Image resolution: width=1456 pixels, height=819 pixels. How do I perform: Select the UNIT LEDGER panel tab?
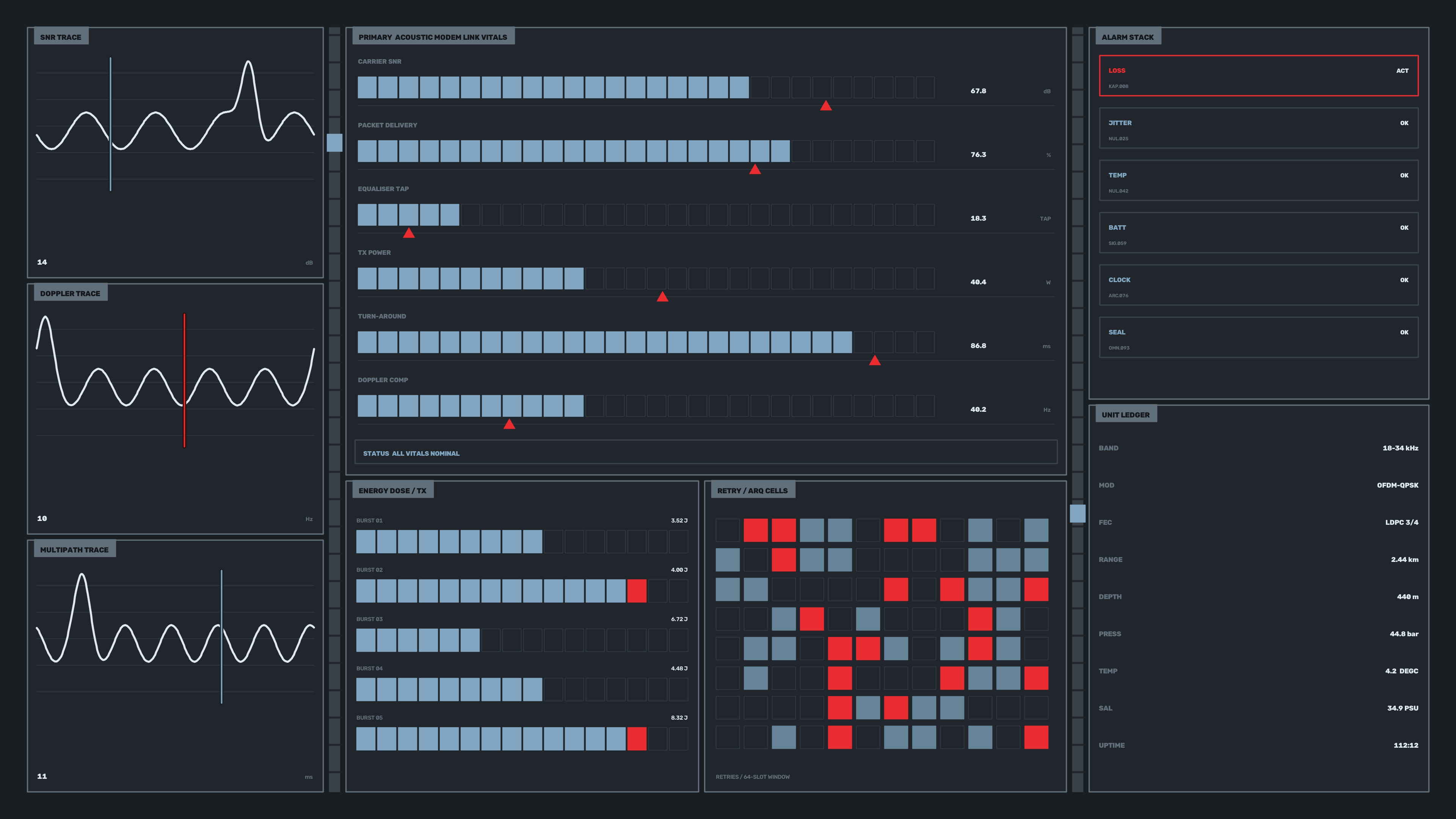[1125, 414]
